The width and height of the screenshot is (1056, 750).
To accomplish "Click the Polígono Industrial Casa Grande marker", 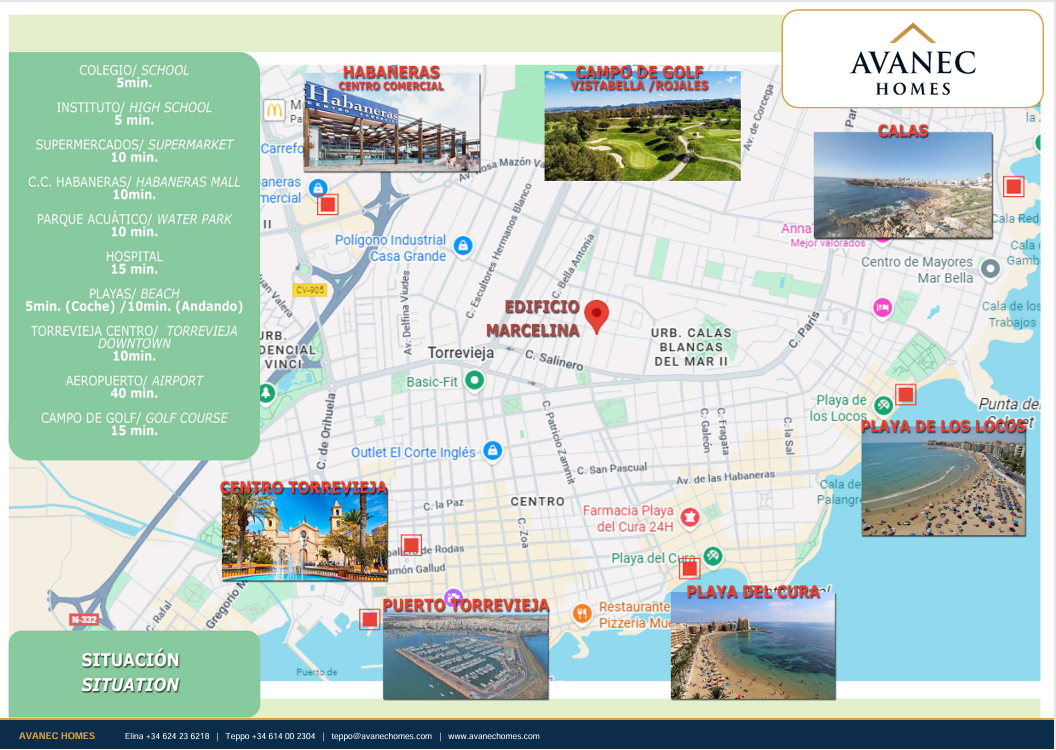I will 462,246.
